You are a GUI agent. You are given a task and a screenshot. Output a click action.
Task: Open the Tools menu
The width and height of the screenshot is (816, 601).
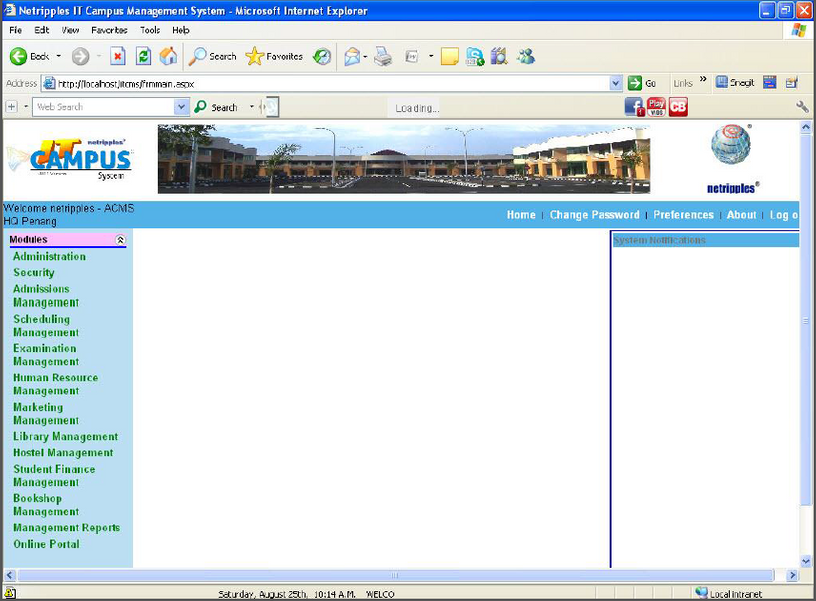tap(150, 30)
